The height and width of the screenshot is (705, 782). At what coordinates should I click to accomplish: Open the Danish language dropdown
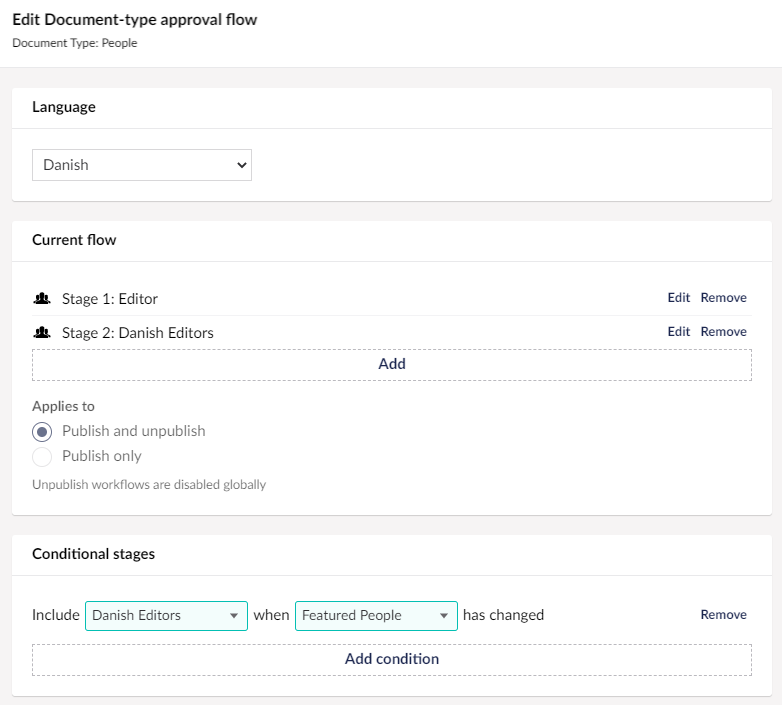142,165
